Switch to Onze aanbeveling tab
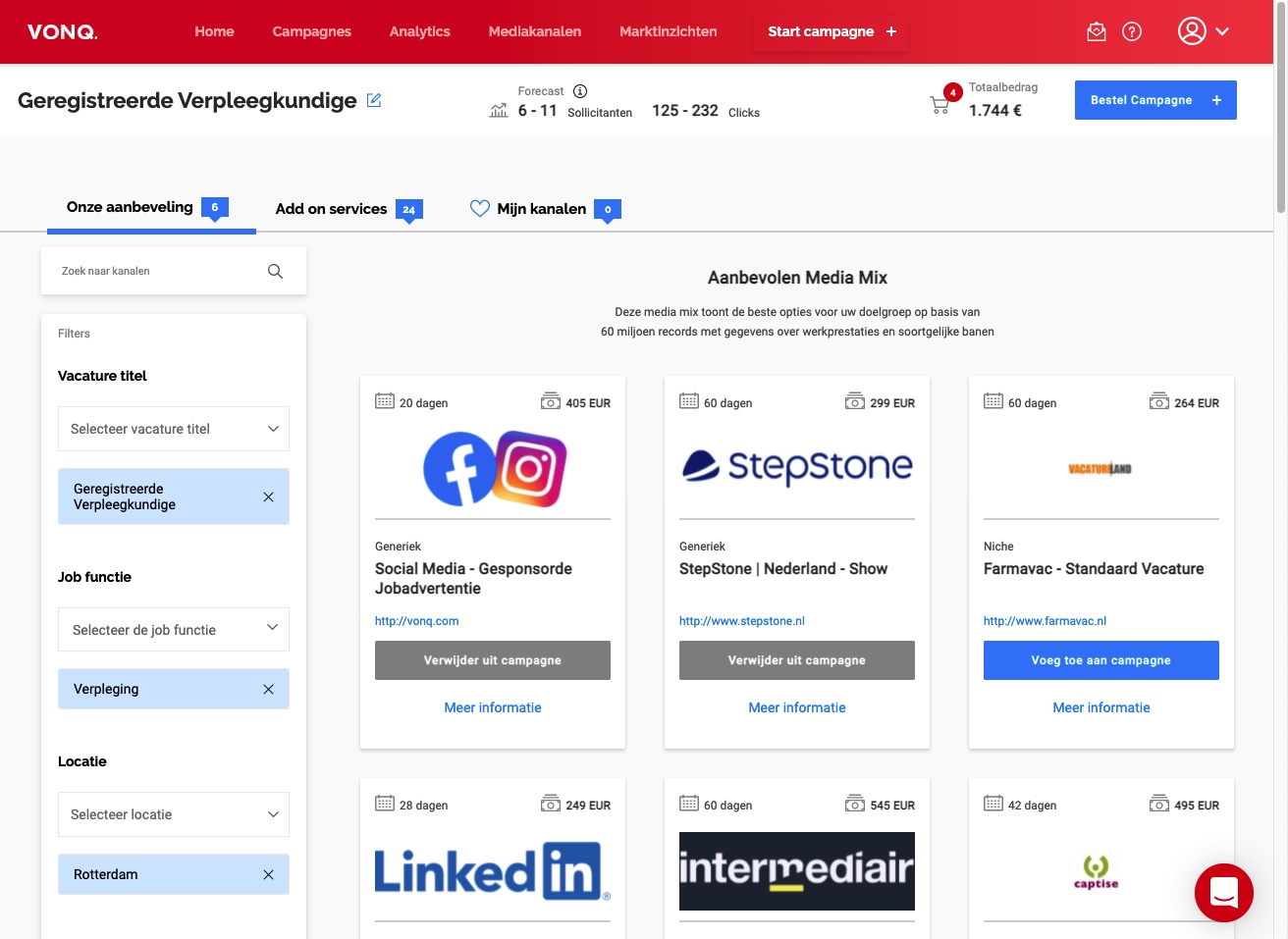 [x=151, y=208]
